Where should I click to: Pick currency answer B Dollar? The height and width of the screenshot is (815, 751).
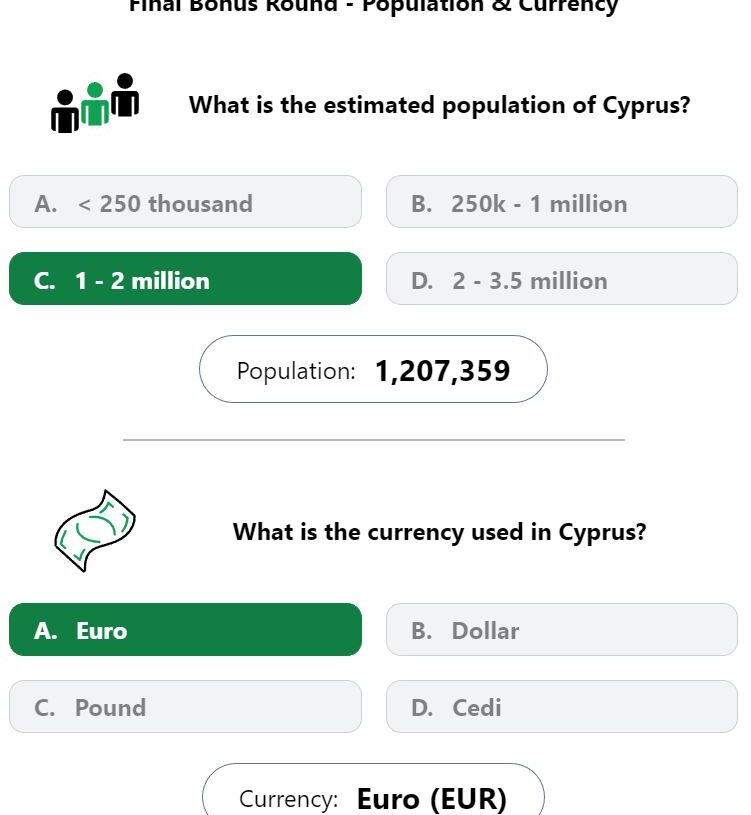(562, 629)
